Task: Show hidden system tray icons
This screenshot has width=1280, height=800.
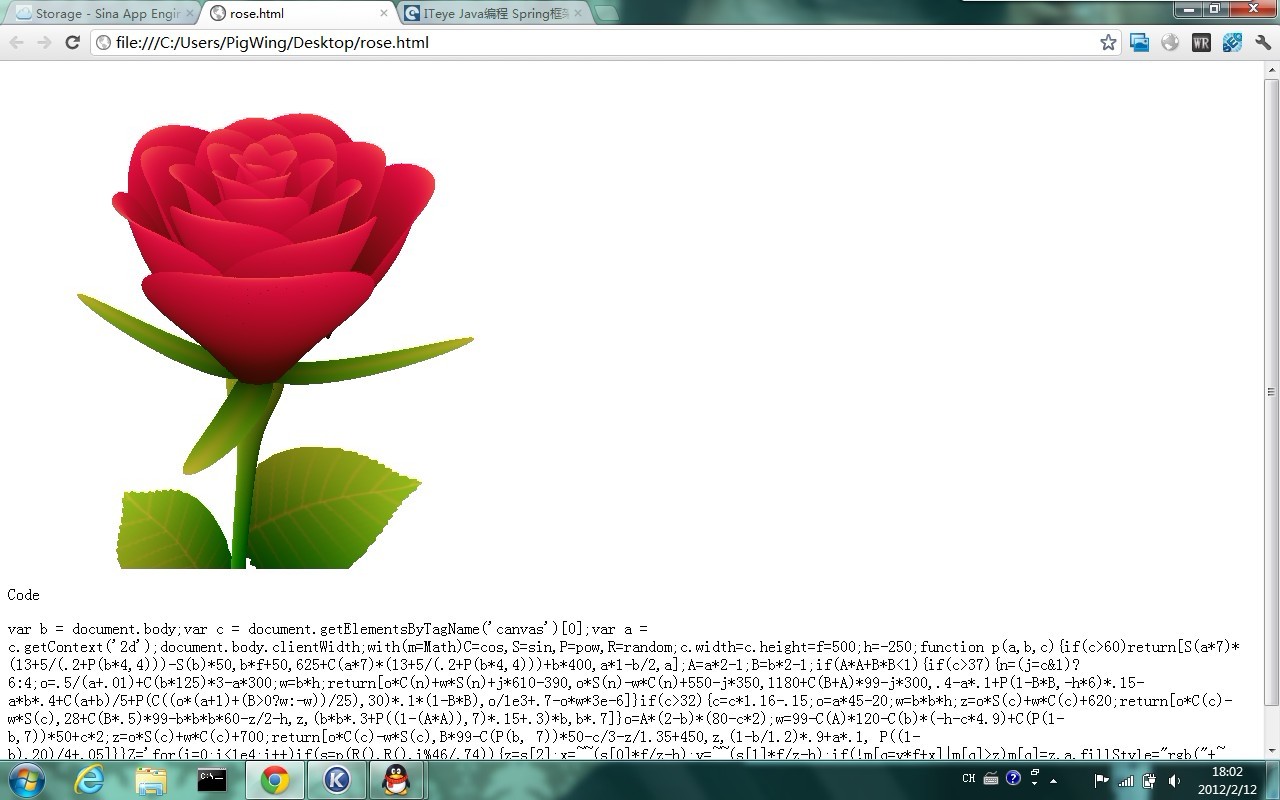Action: [1053, 782]
